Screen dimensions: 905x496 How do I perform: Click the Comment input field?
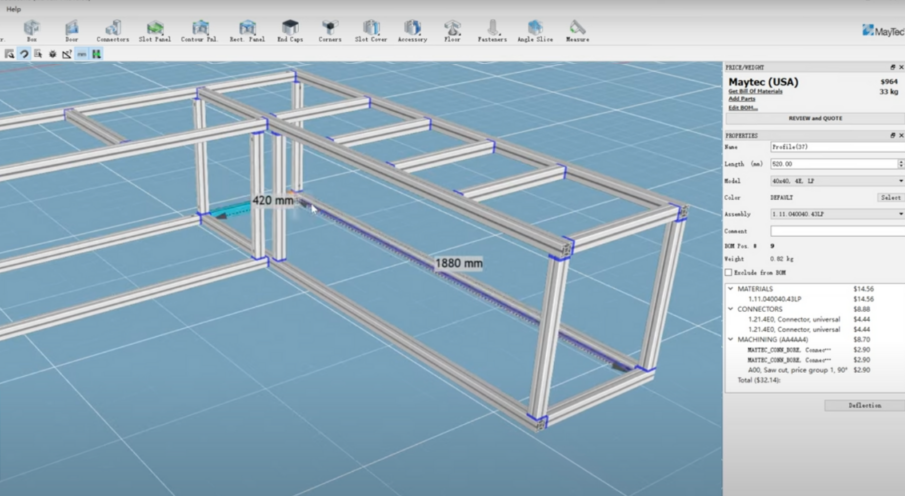click(x=837, y=231)
